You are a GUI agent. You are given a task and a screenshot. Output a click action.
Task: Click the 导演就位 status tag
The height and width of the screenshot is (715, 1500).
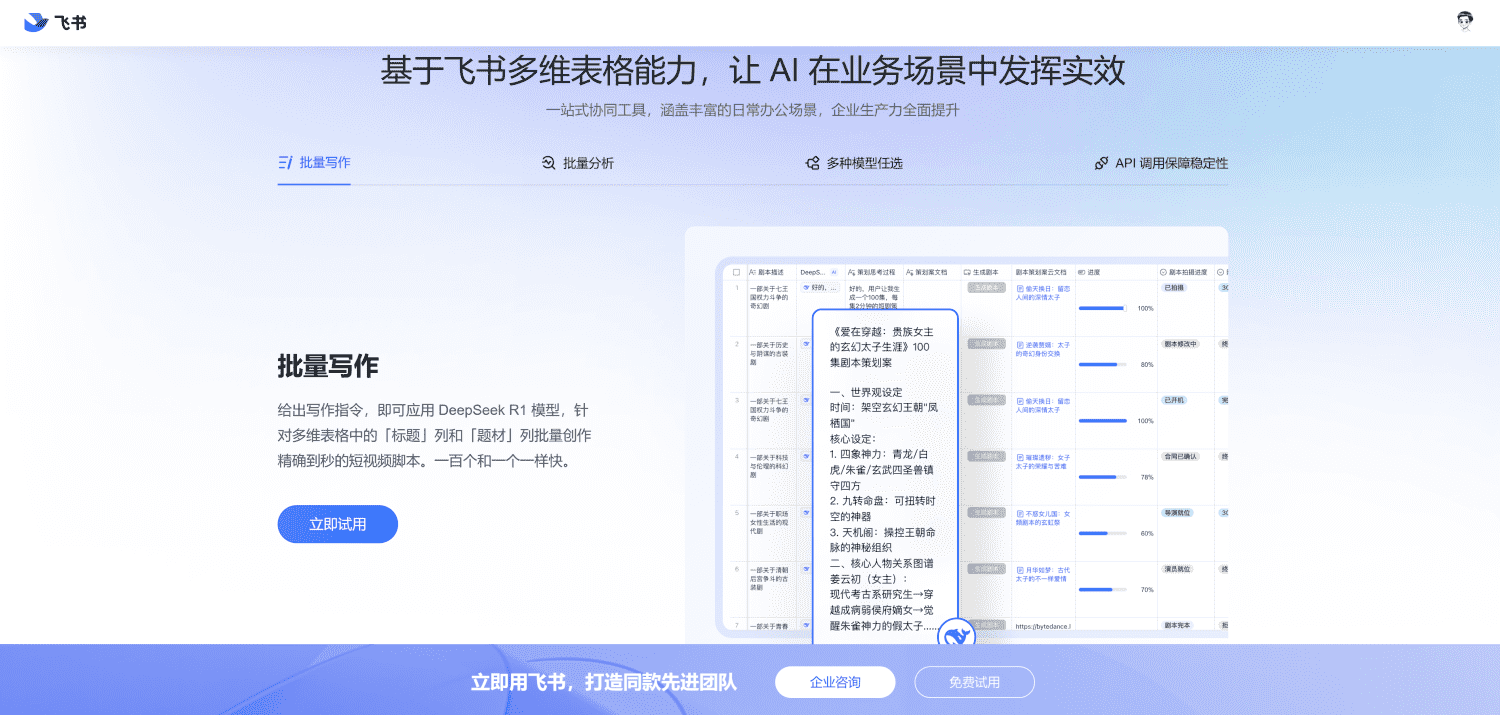click(1177, 512)
